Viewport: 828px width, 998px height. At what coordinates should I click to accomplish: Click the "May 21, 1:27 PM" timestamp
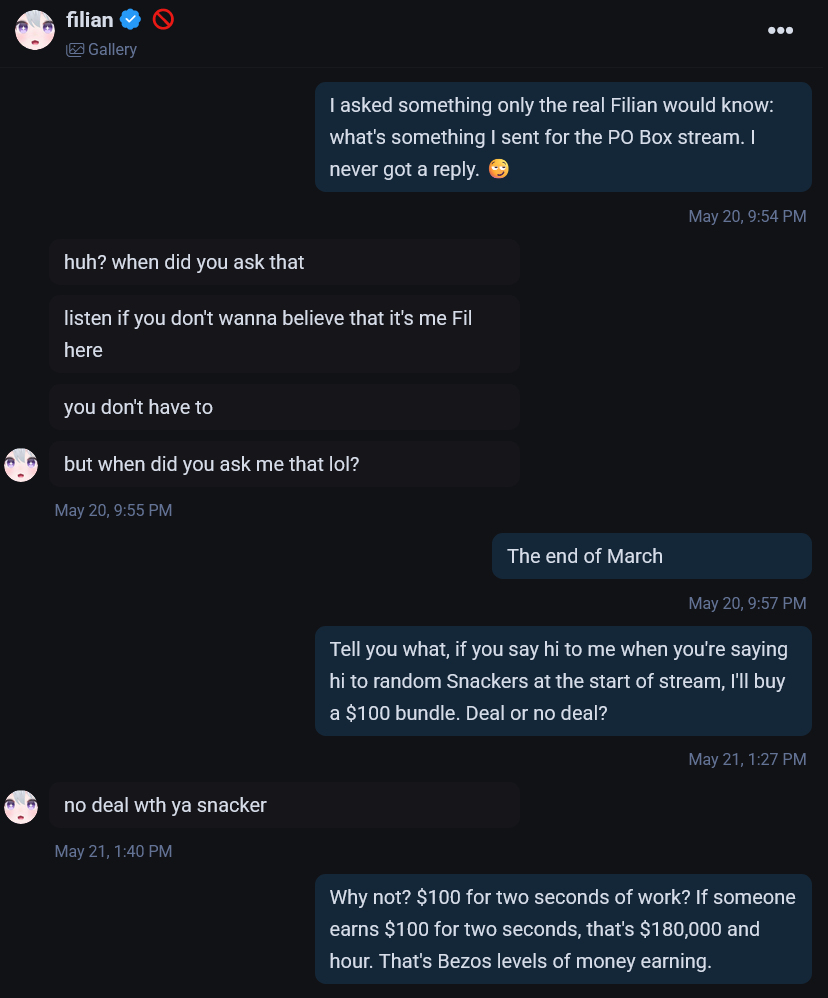(747, 759)
